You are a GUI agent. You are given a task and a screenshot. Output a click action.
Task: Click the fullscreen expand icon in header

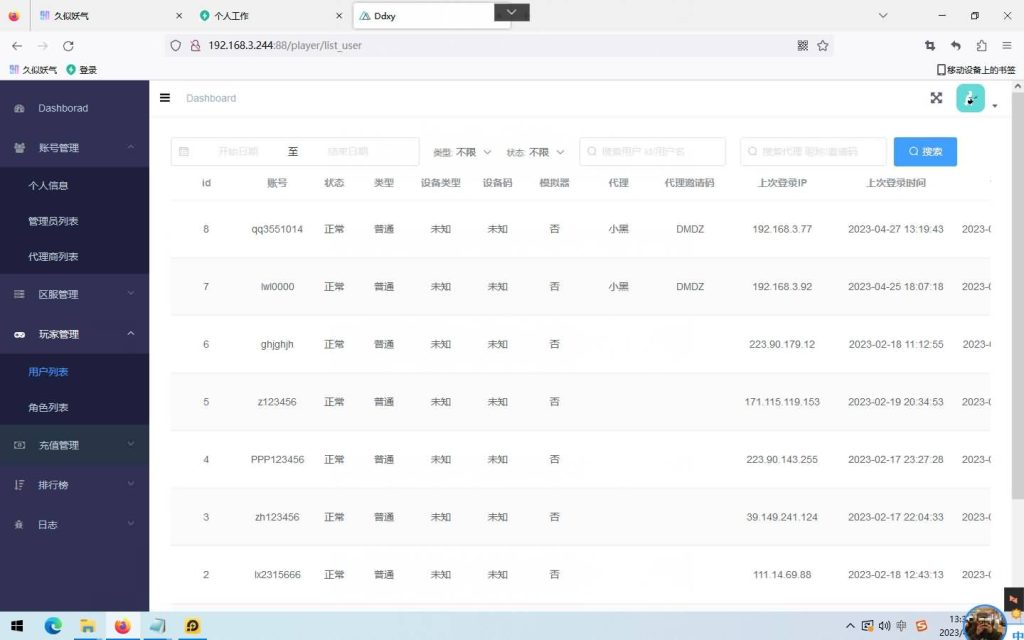936,97
